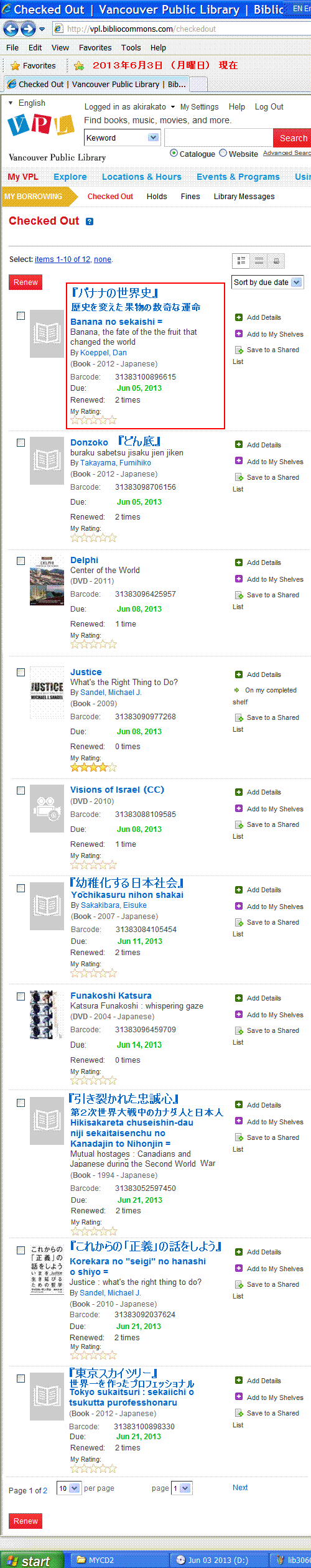Open the Explore navigation menu
The image size is (311, 1568).
70,177
